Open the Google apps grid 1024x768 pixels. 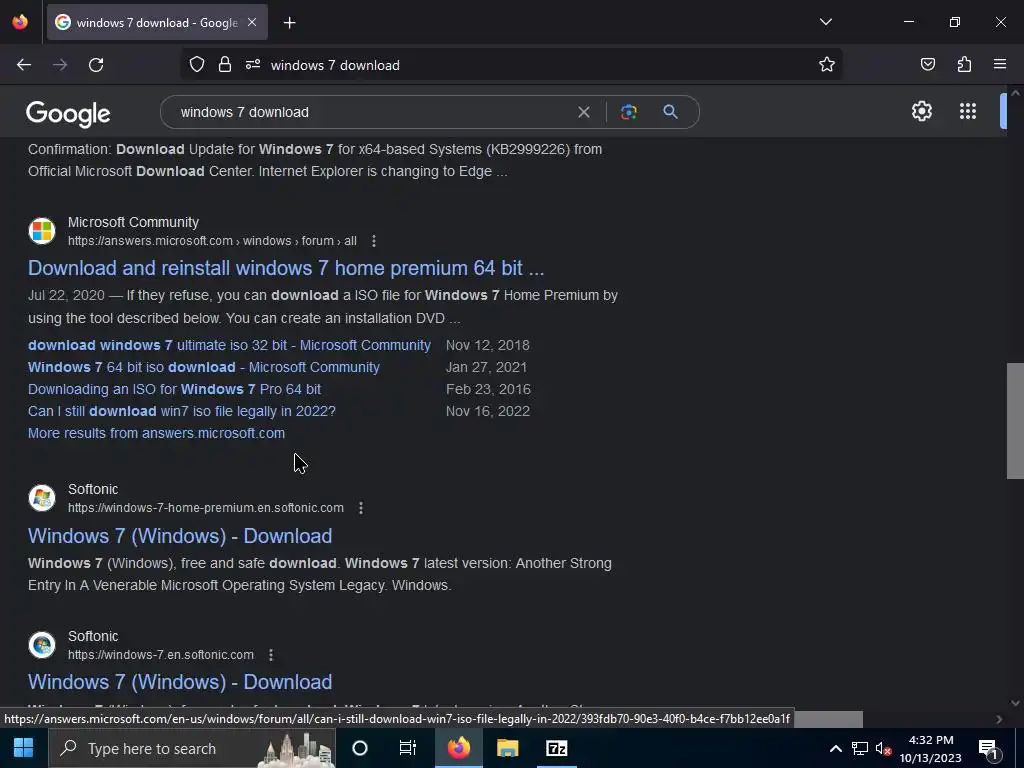click(x=968, y=111)
